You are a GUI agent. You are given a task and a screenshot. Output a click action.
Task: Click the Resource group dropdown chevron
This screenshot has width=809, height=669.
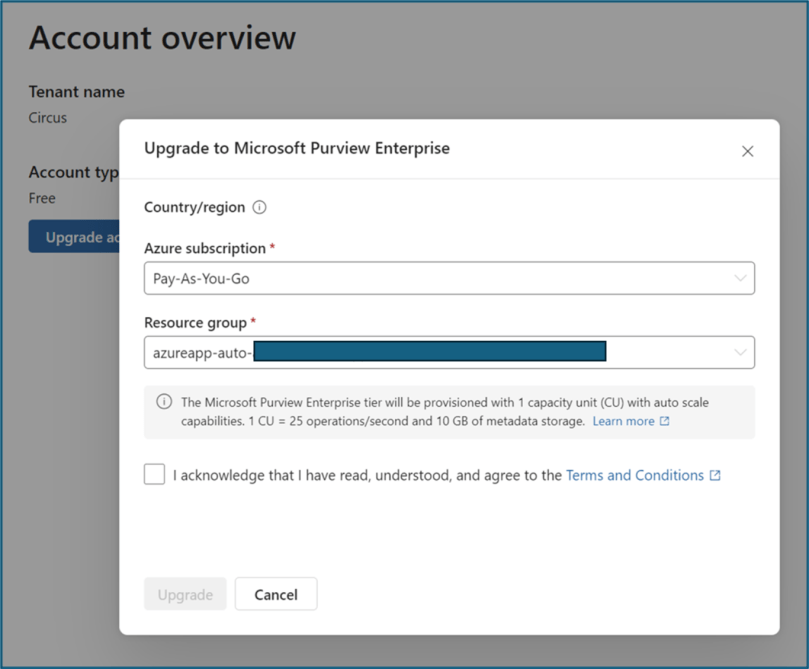coord(739,353)
